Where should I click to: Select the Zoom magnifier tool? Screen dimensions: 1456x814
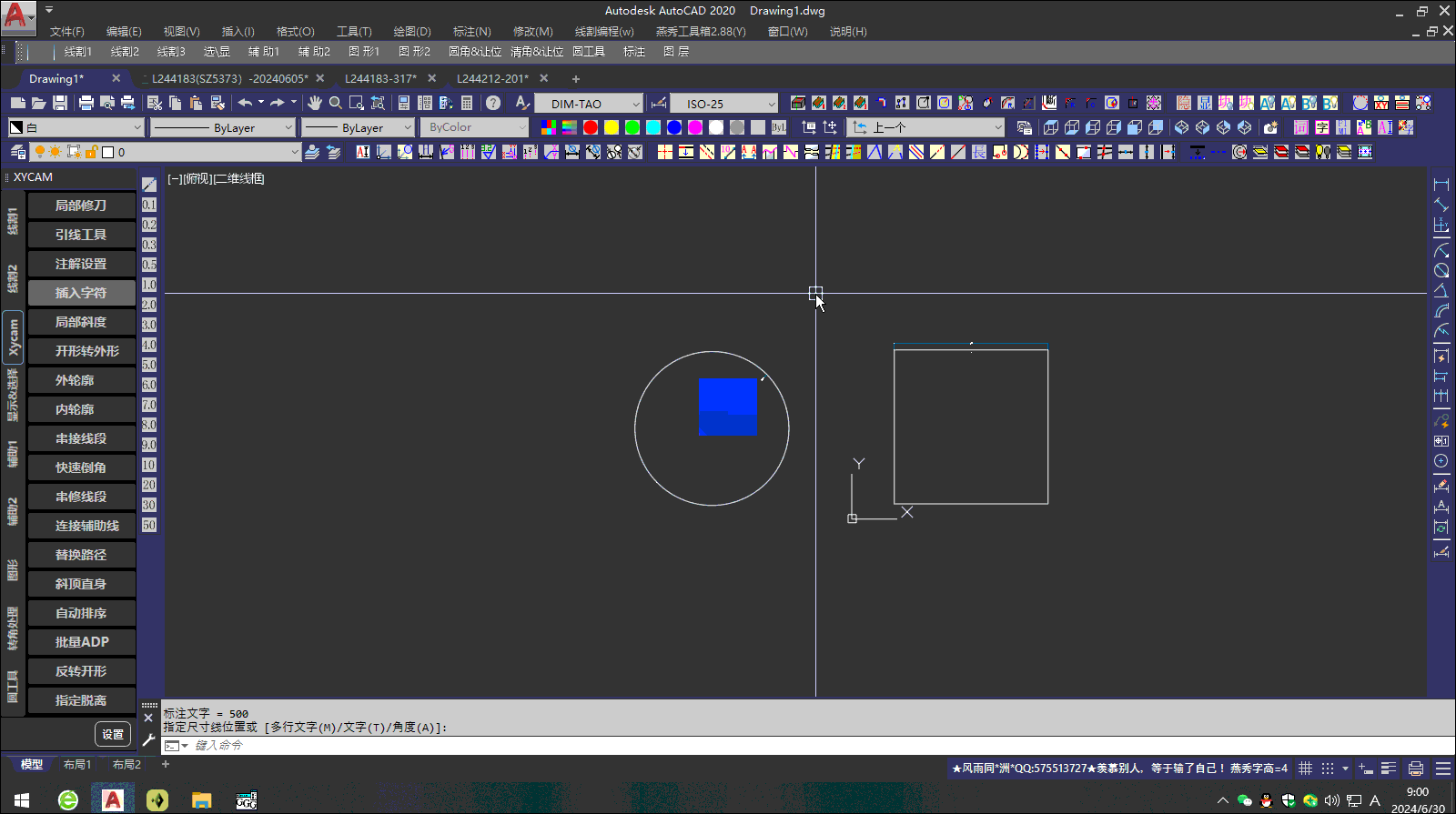(x=336, y=103)
